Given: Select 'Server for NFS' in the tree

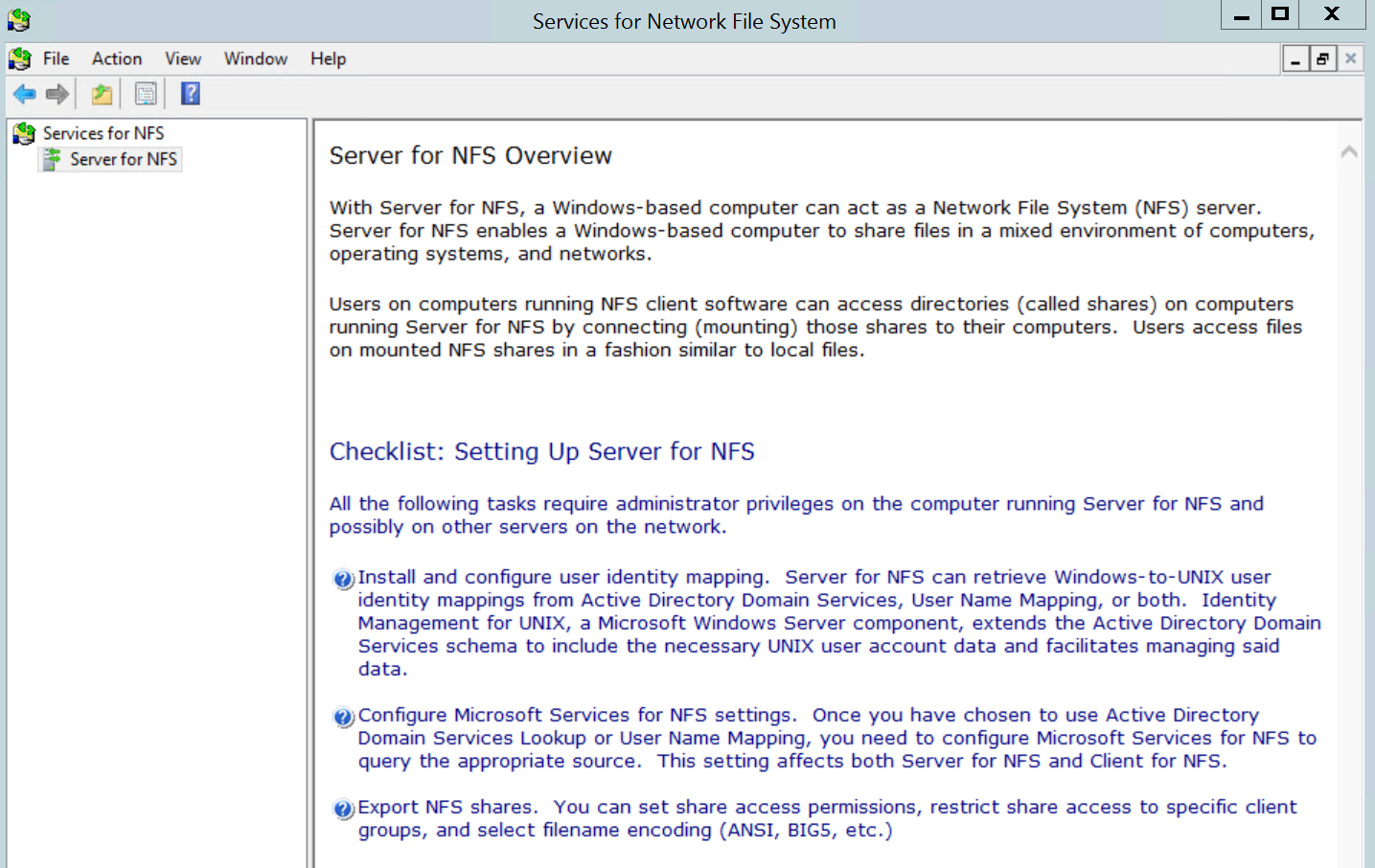Looking at the screenshot, I should click(123, 159).
